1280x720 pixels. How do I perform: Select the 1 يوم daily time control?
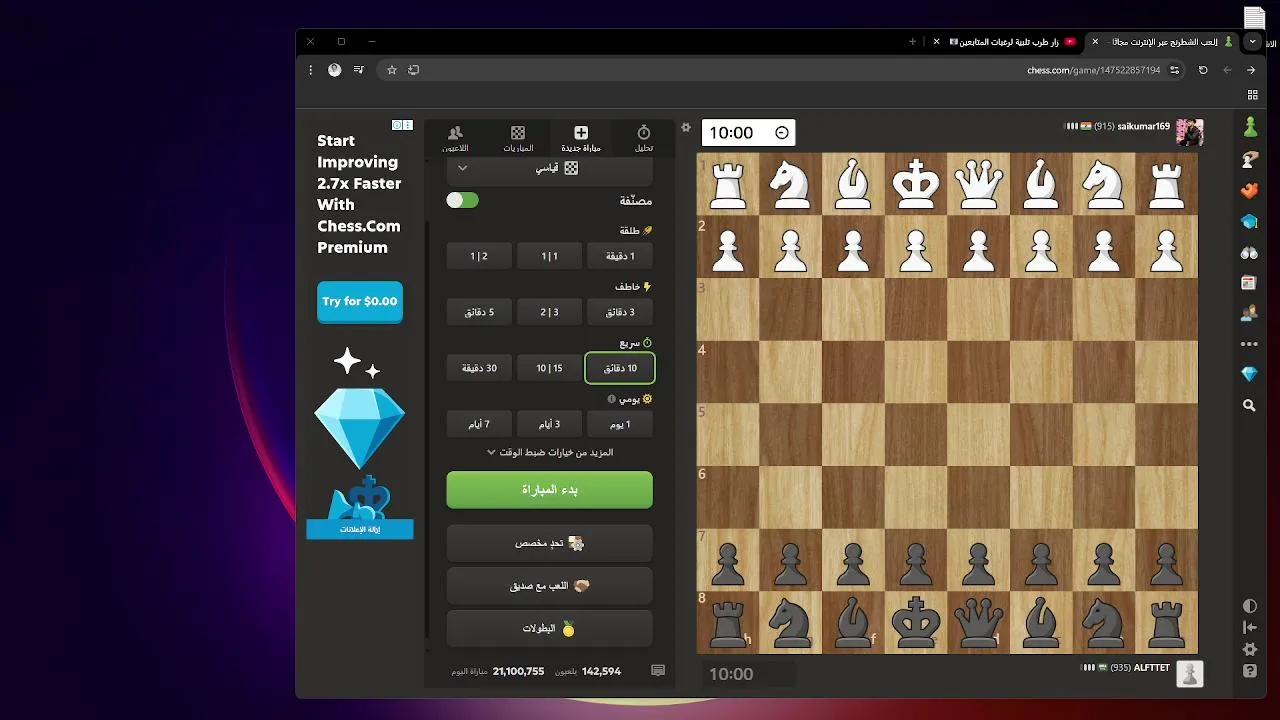pyautogui.click(x=620, y=424)
